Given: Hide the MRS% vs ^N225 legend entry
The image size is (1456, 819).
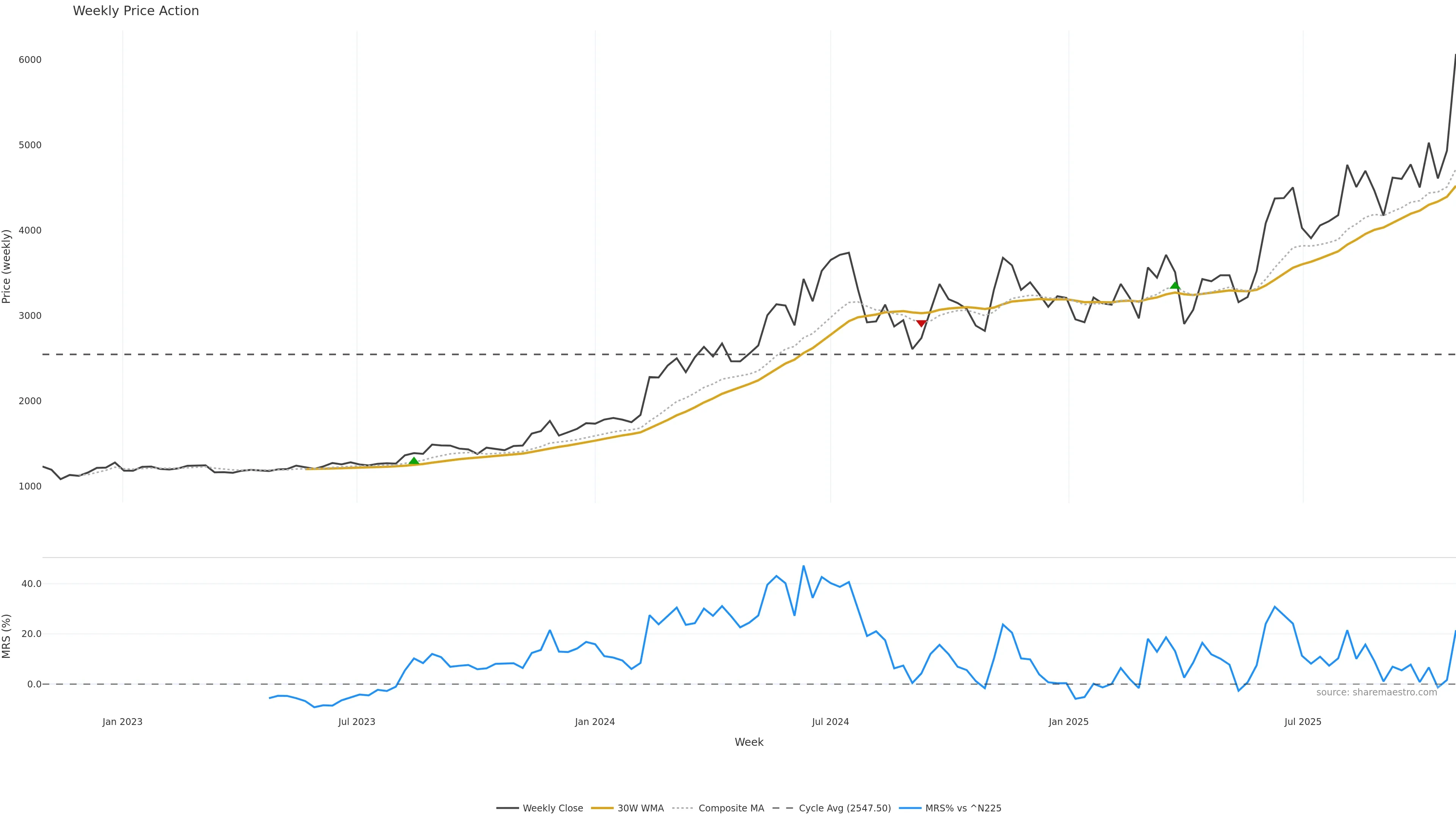Looking at the screenshot, I should tap(963, 808).
